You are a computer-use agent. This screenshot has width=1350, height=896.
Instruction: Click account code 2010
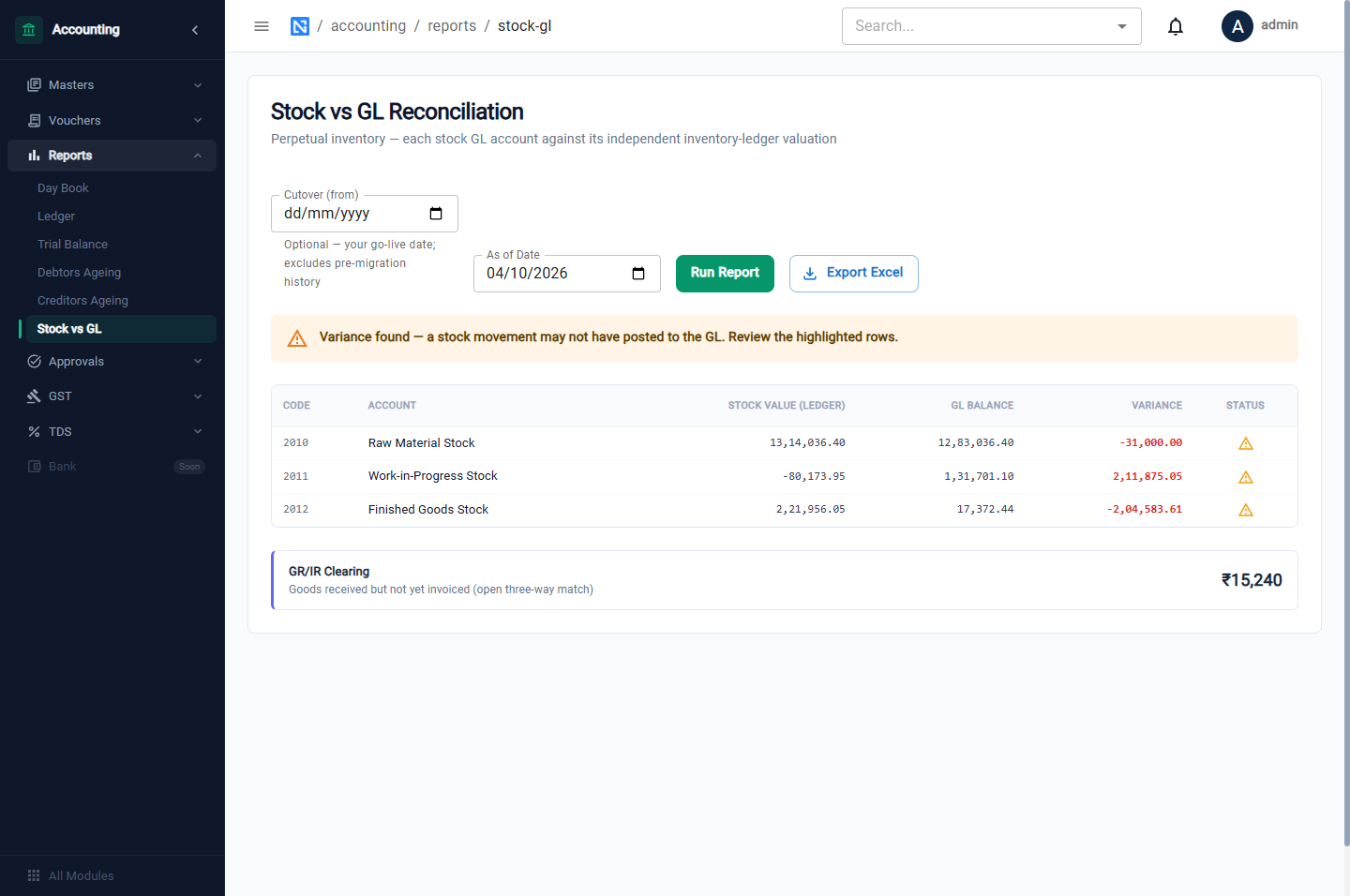(295, 443)
